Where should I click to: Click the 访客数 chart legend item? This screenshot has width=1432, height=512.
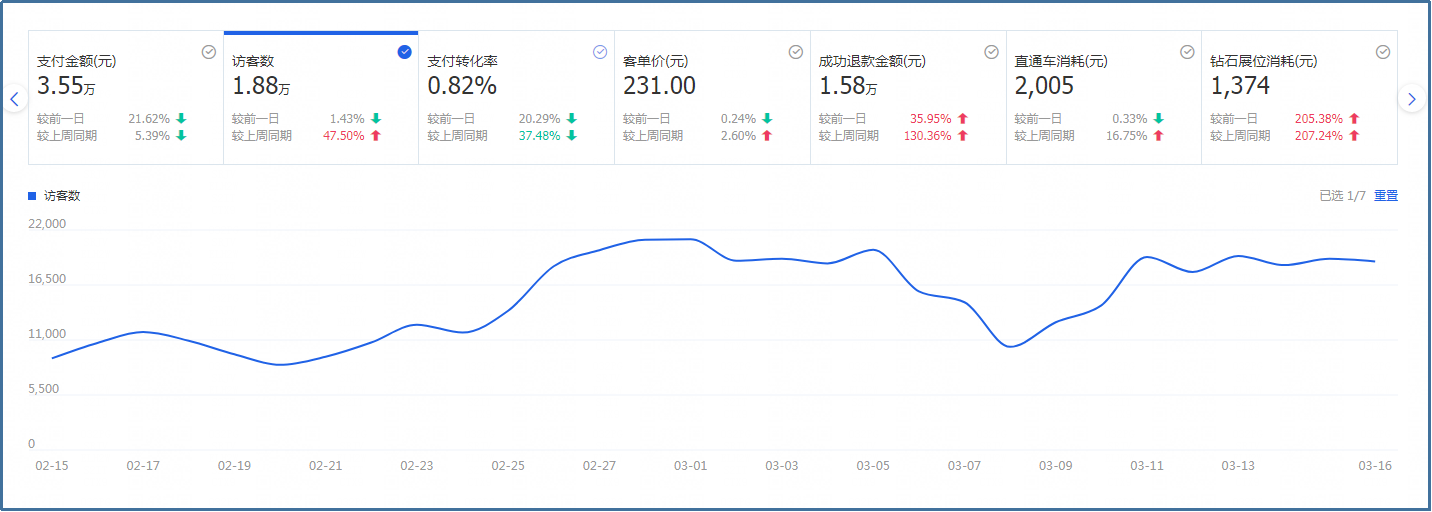(55, 196)
